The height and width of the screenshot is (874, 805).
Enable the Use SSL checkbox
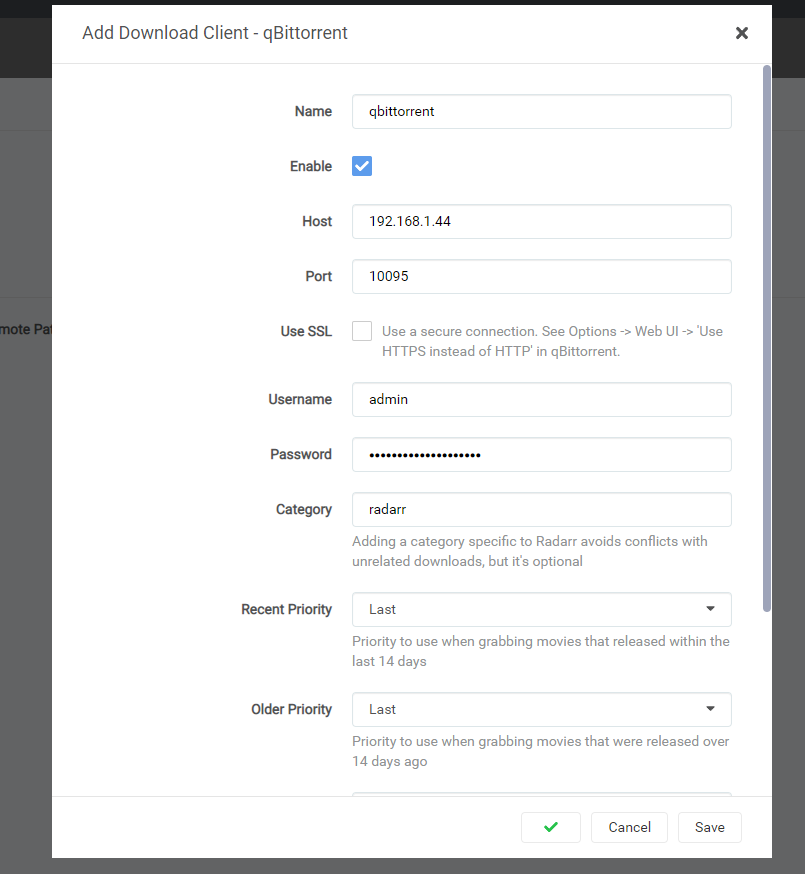[362, 331]
